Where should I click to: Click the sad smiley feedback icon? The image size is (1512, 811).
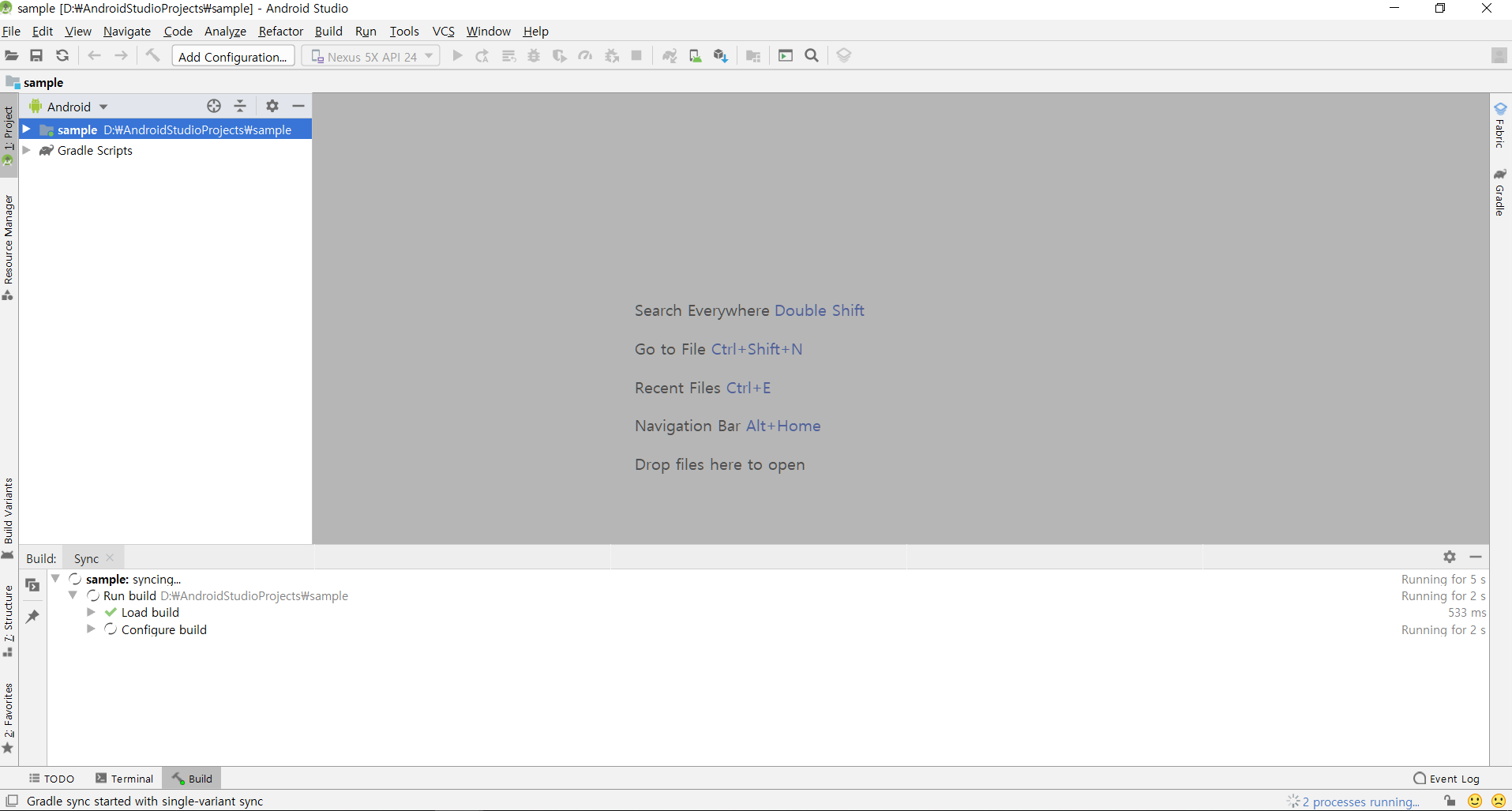tap(1499, 801)
